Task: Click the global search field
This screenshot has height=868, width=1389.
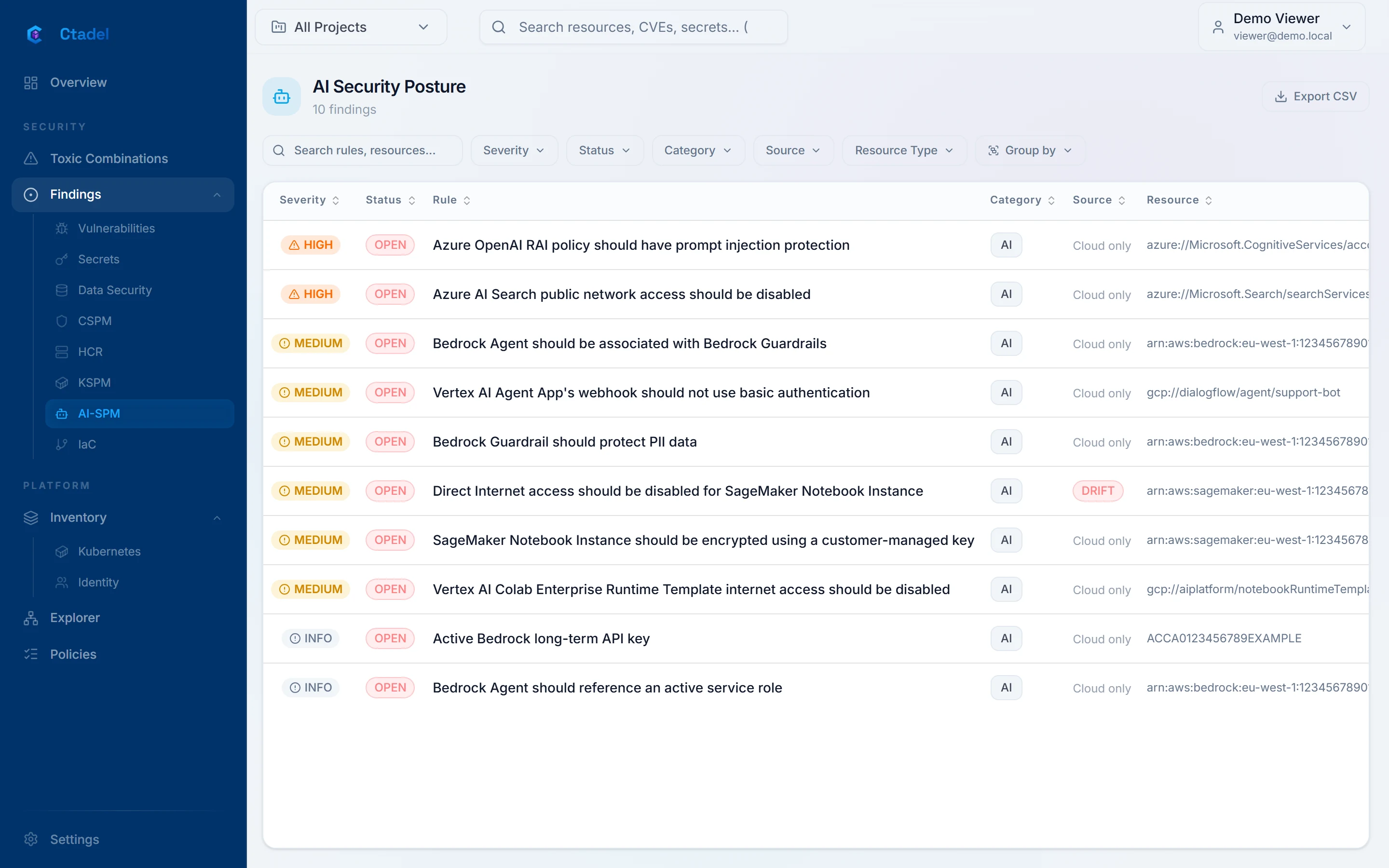Action: point(633,27)
